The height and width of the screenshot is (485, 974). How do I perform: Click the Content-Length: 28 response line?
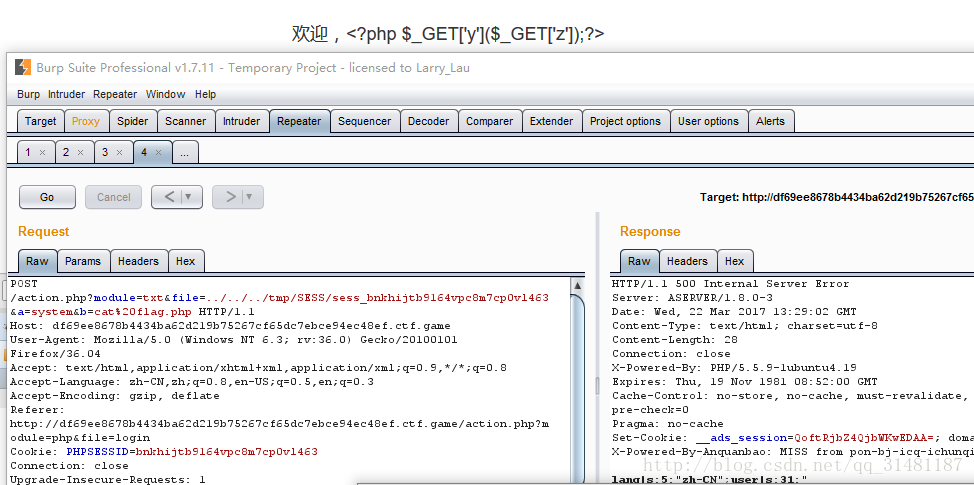(x=673, y=339)
